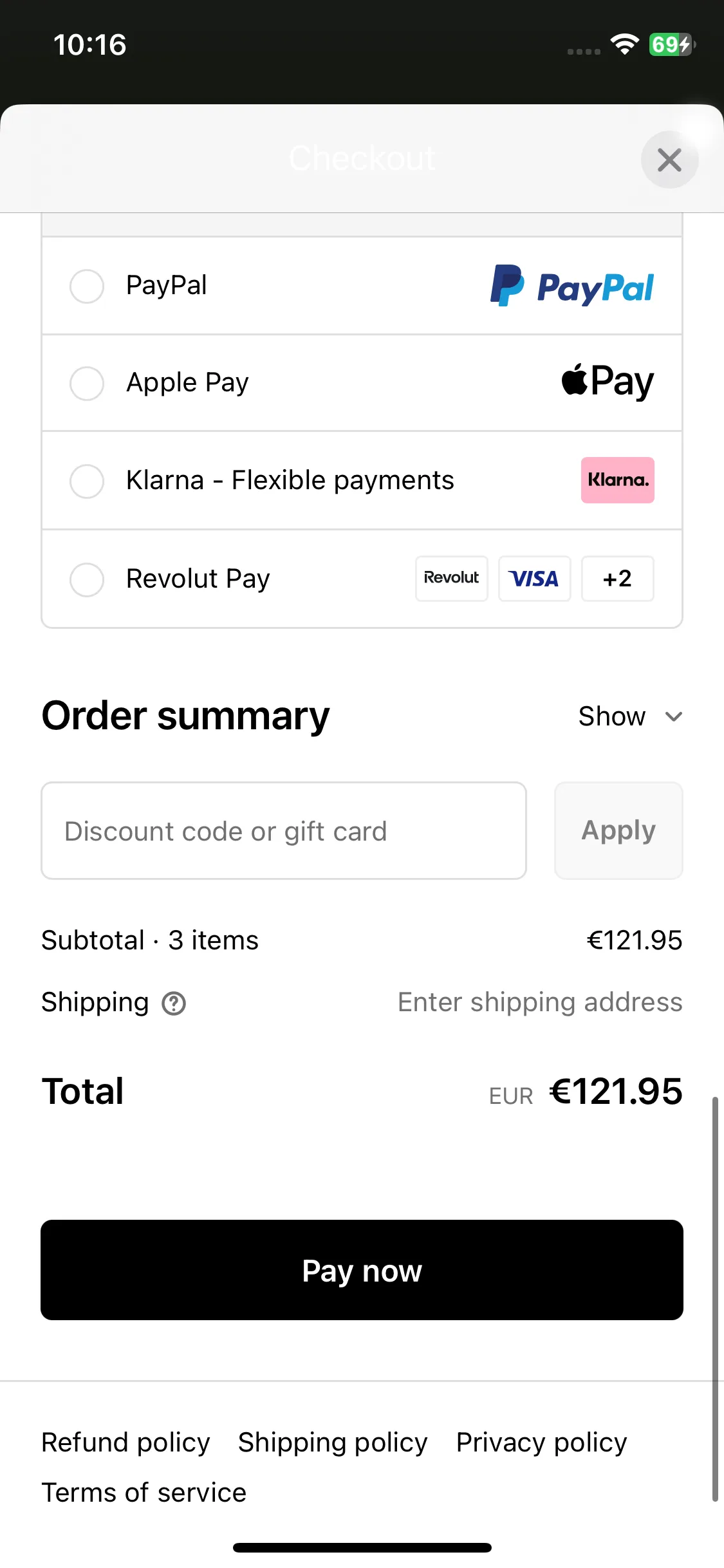Viewport: 724px width, 1568px height.
Task: Open the +2 more payment cards badge
Action: [617, 578]
